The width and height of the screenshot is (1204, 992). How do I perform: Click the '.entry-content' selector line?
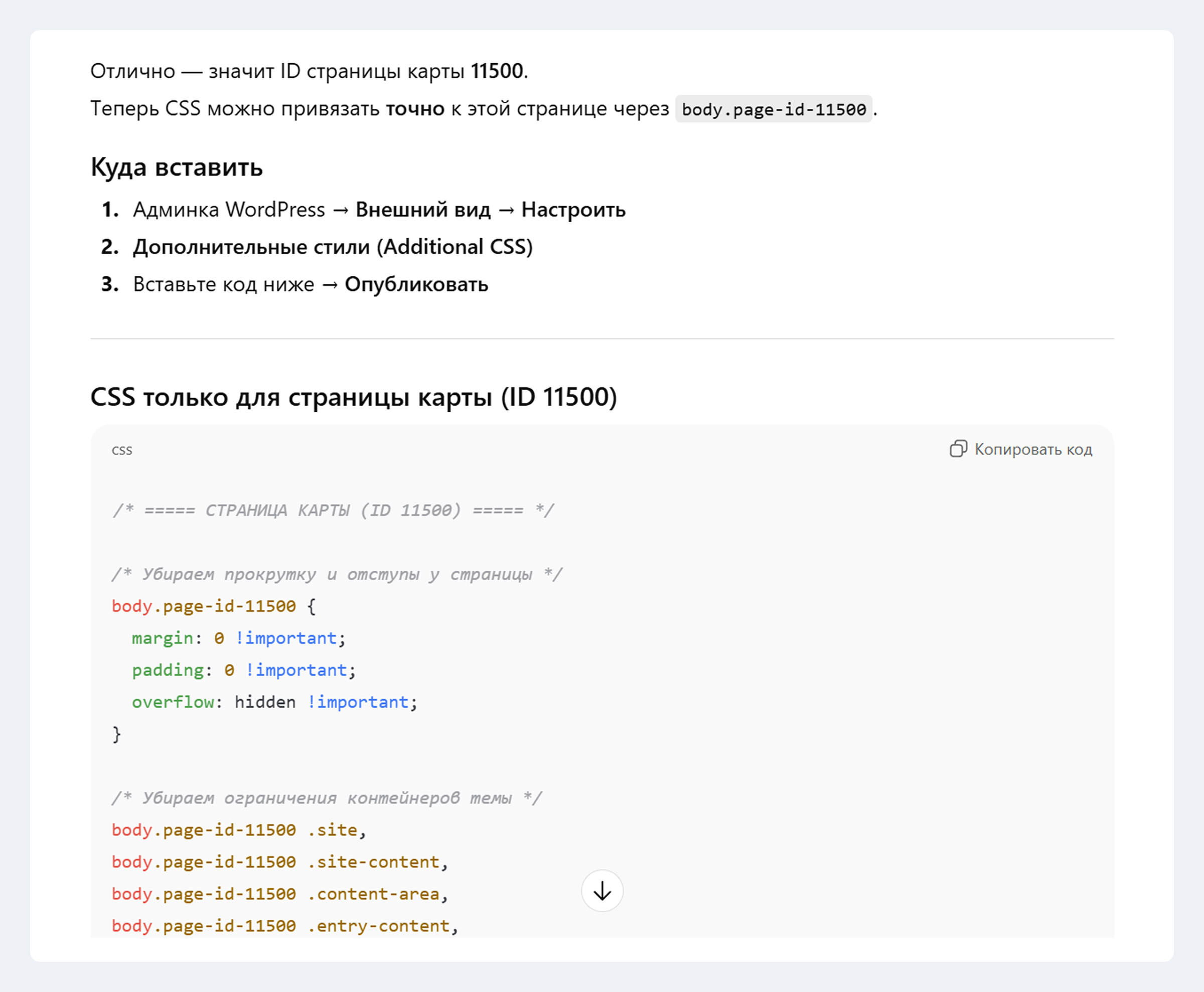click(285, 926)
